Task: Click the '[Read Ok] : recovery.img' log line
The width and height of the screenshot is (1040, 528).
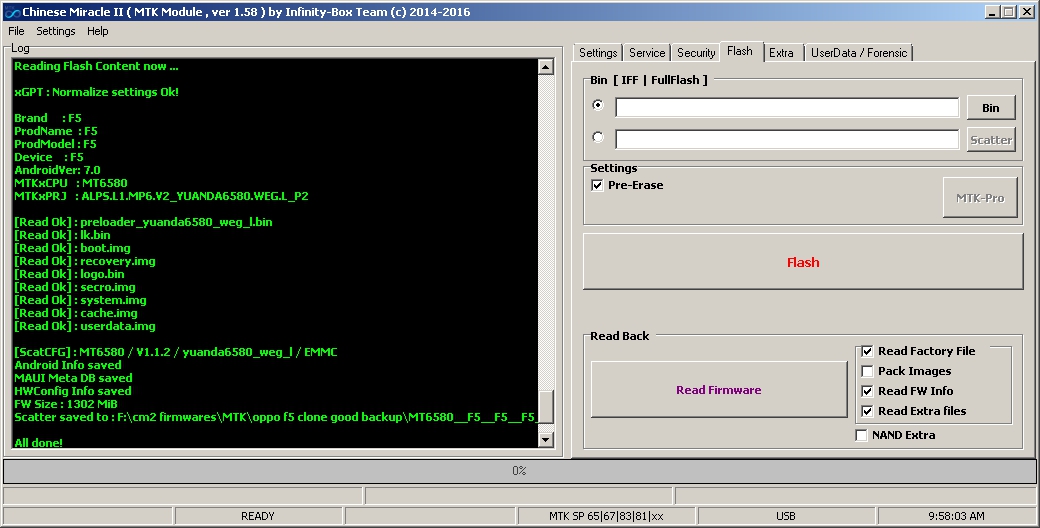Action: pyautogui.click(x=85, y=261)
